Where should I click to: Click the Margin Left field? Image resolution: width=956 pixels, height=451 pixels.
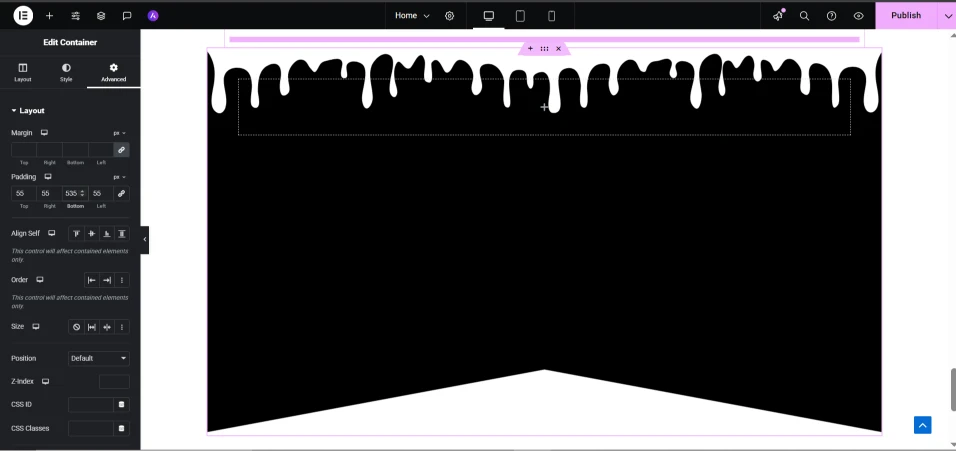coord(101,149)
